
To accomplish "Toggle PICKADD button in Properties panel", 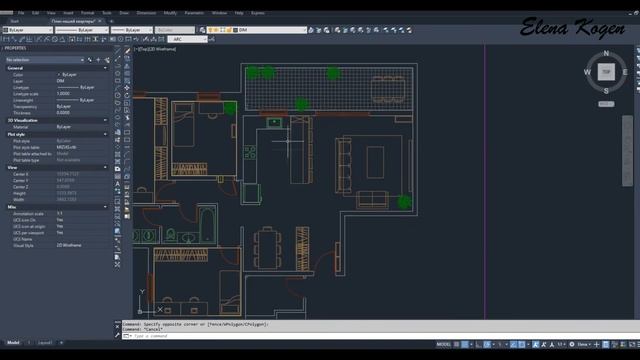I will 90,60.
